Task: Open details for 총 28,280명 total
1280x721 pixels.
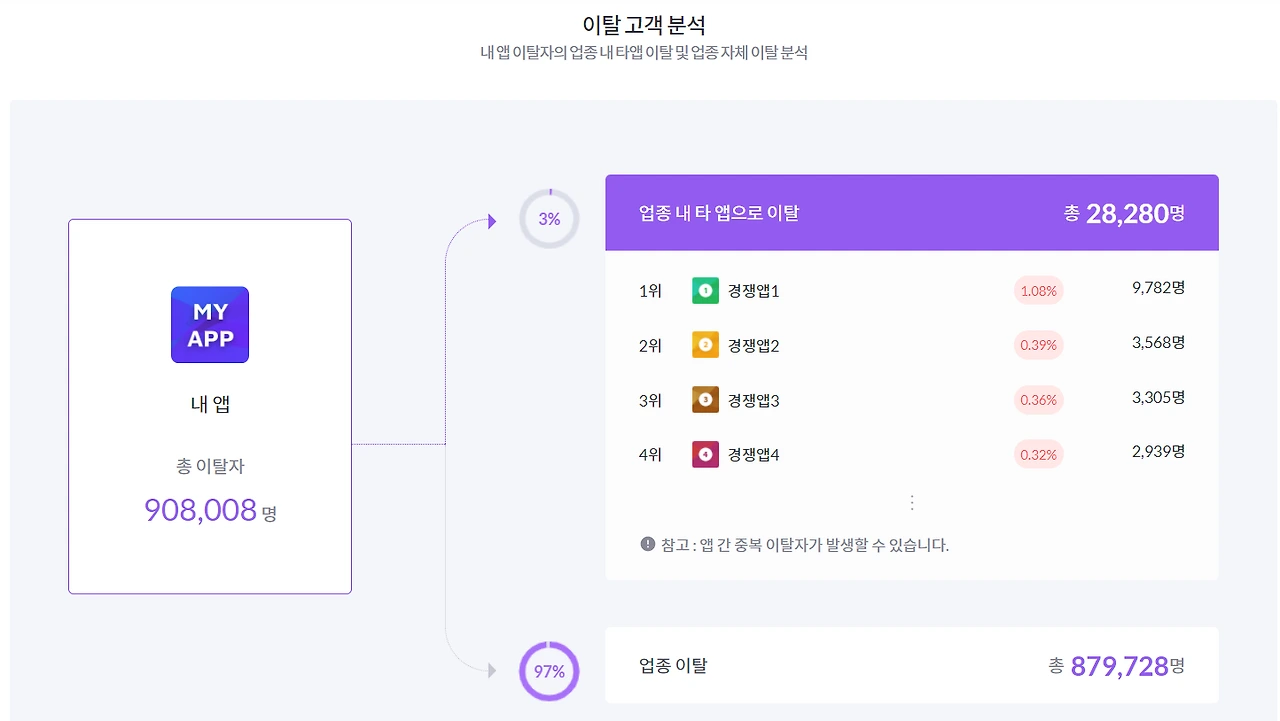Action: pyautogui.click(x=1126, y=213)
